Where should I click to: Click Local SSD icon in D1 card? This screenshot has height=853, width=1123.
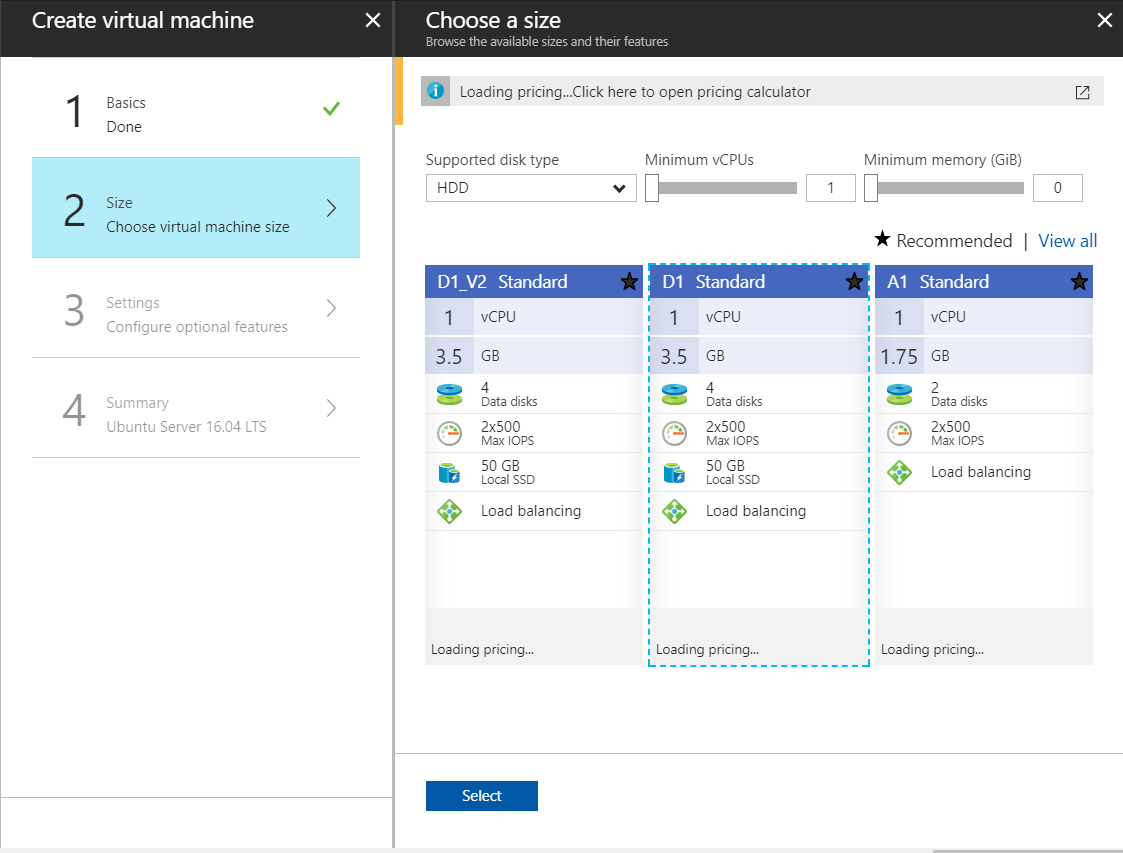(674, 473)
